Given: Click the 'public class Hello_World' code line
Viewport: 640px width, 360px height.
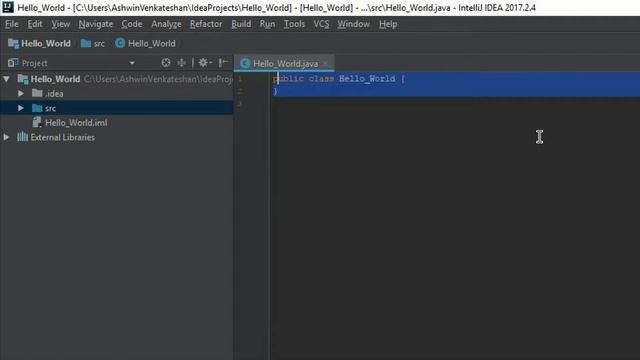Looking at the screenshot, I should tap(339, 78).
